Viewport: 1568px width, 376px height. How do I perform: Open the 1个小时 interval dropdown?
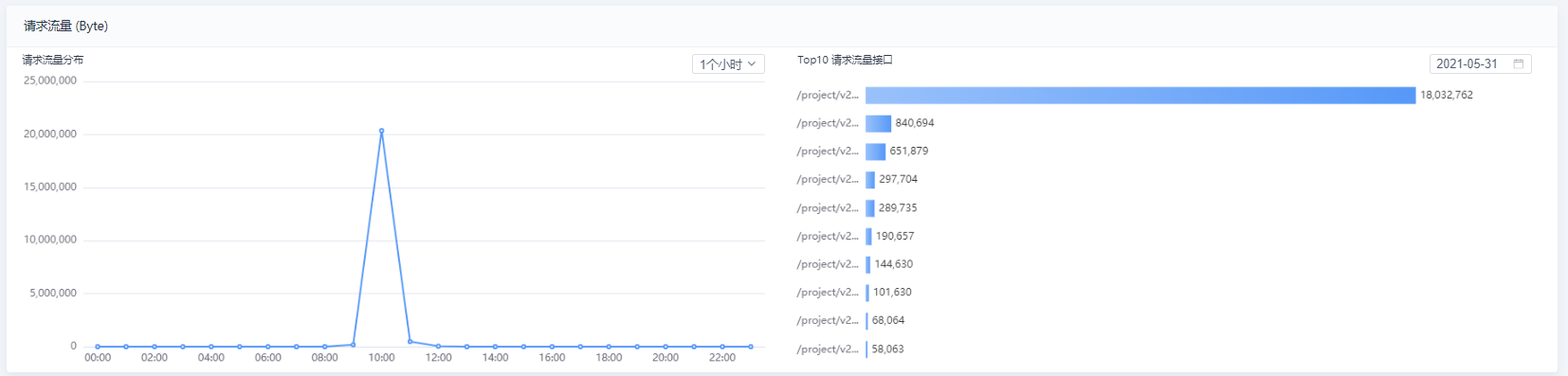(x=728, y=64)
